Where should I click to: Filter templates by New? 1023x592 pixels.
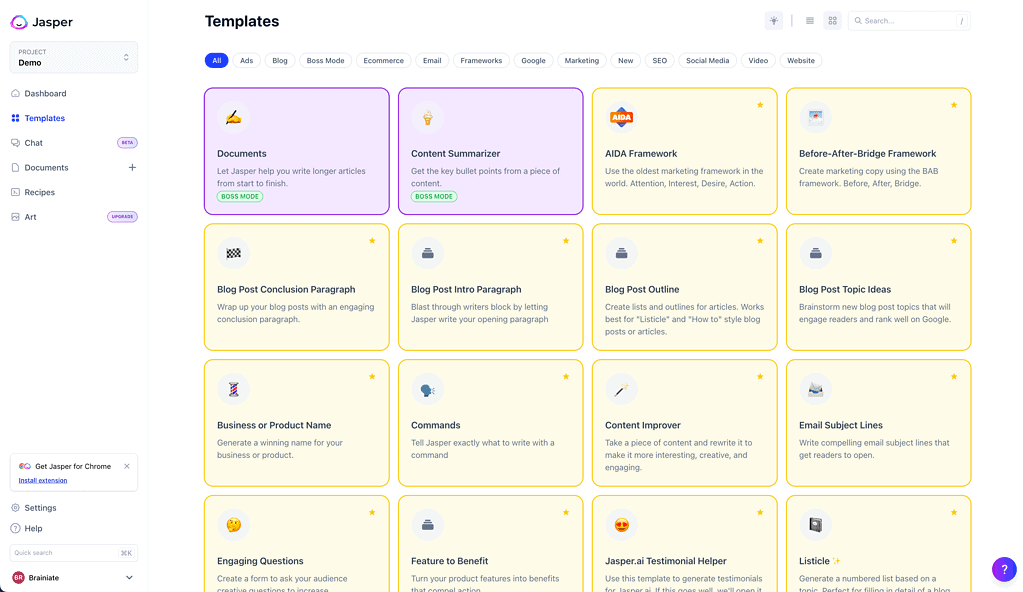[626, 61]
